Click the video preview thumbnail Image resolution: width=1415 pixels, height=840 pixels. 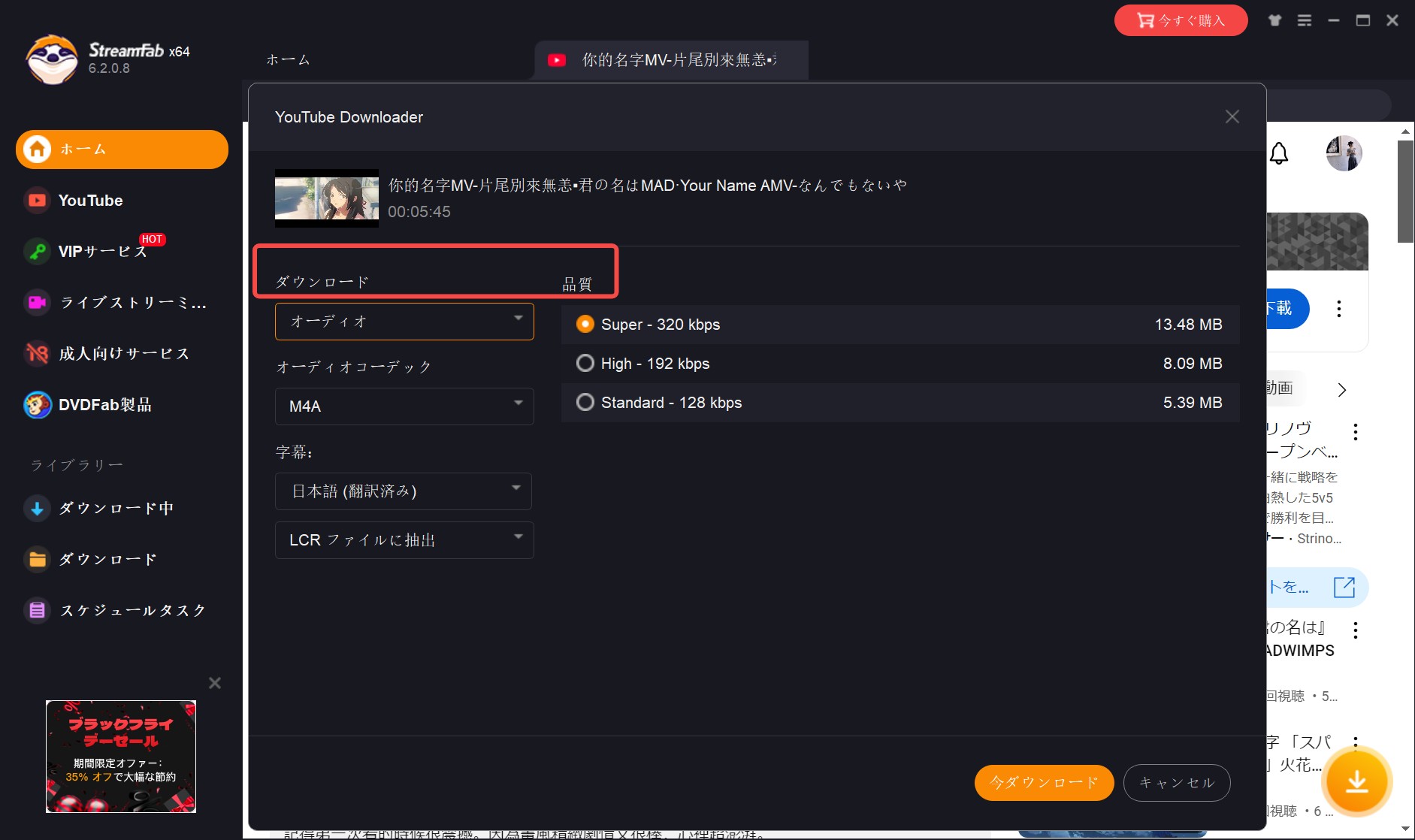click(x=327, y=198)
